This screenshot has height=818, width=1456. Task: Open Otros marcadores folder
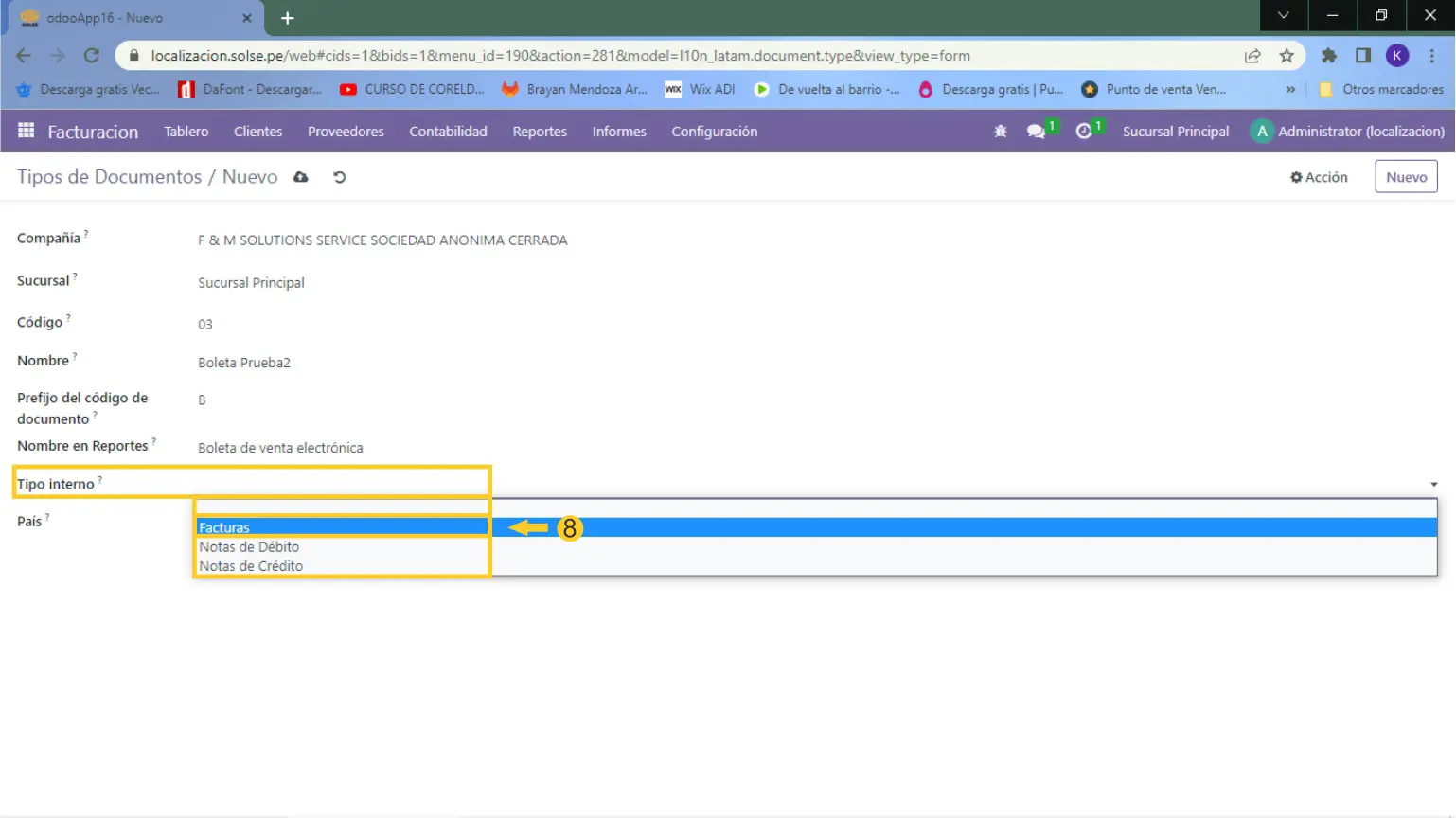click(1381, 89)
